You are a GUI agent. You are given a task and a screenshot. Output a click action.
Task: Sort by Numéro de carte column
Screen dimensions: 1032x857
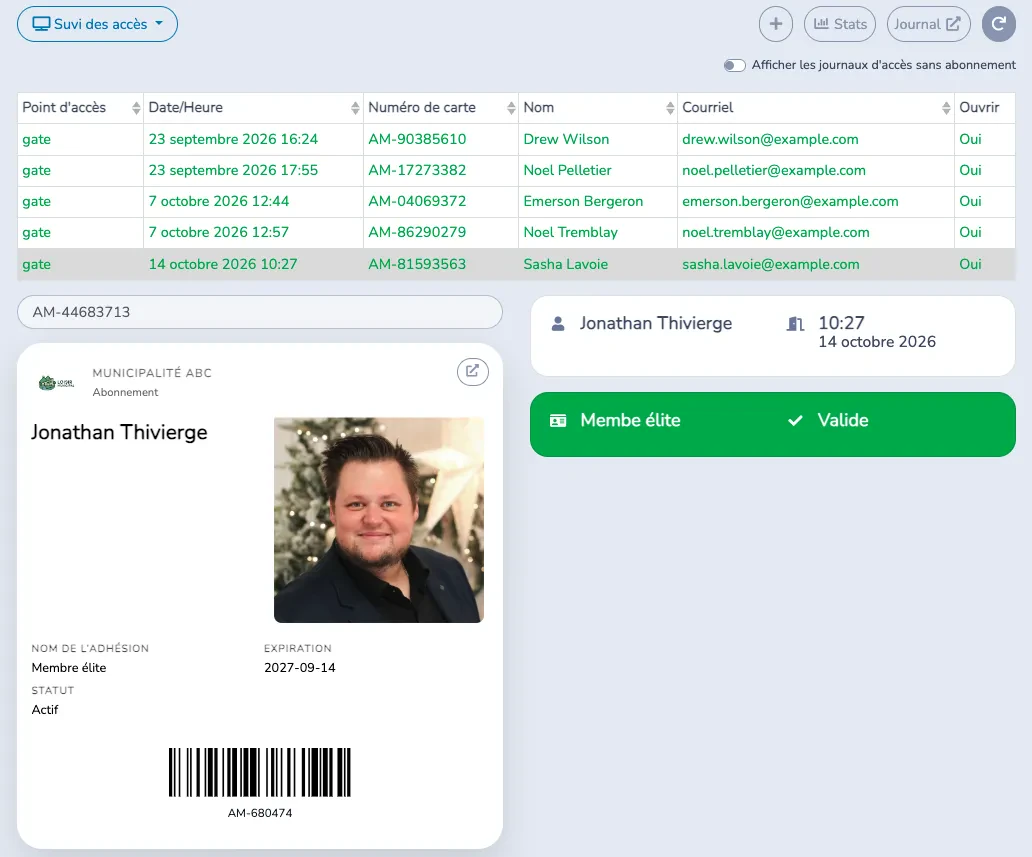[441, 107]
